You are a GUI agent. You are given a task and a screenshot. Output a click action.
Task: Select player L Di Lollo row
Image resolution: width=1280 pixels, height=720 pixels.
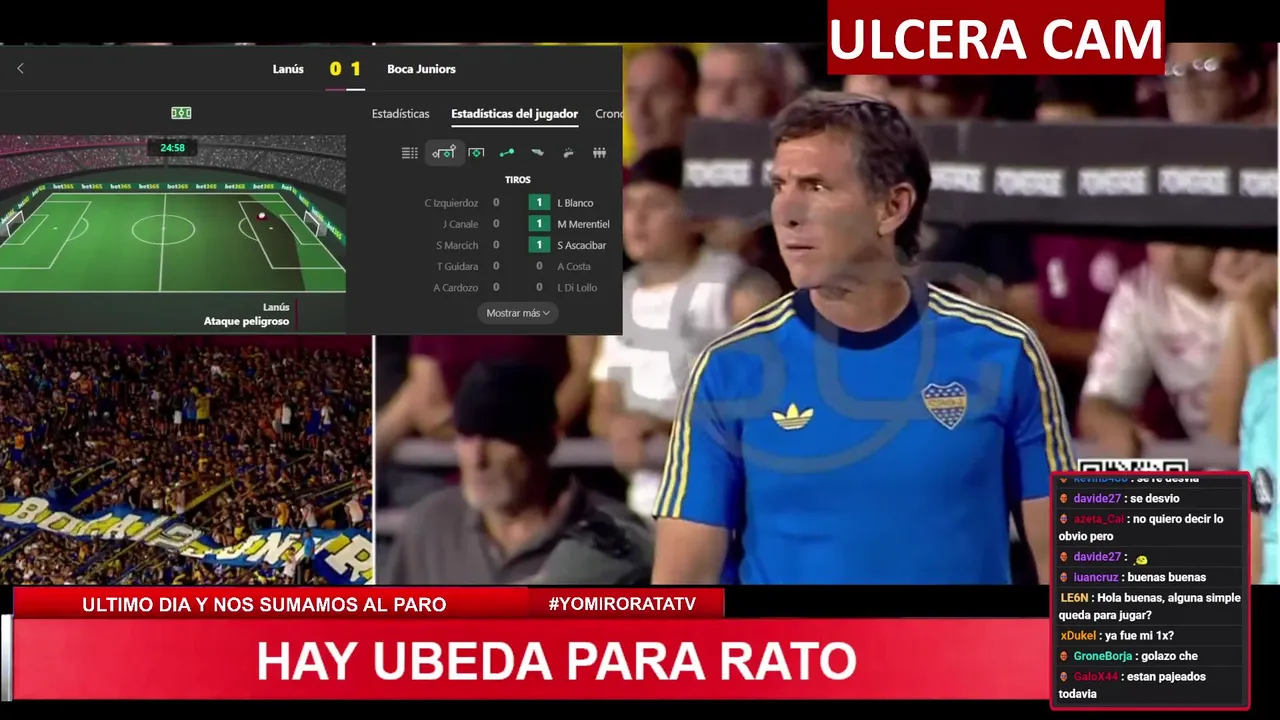click(566, 287)
